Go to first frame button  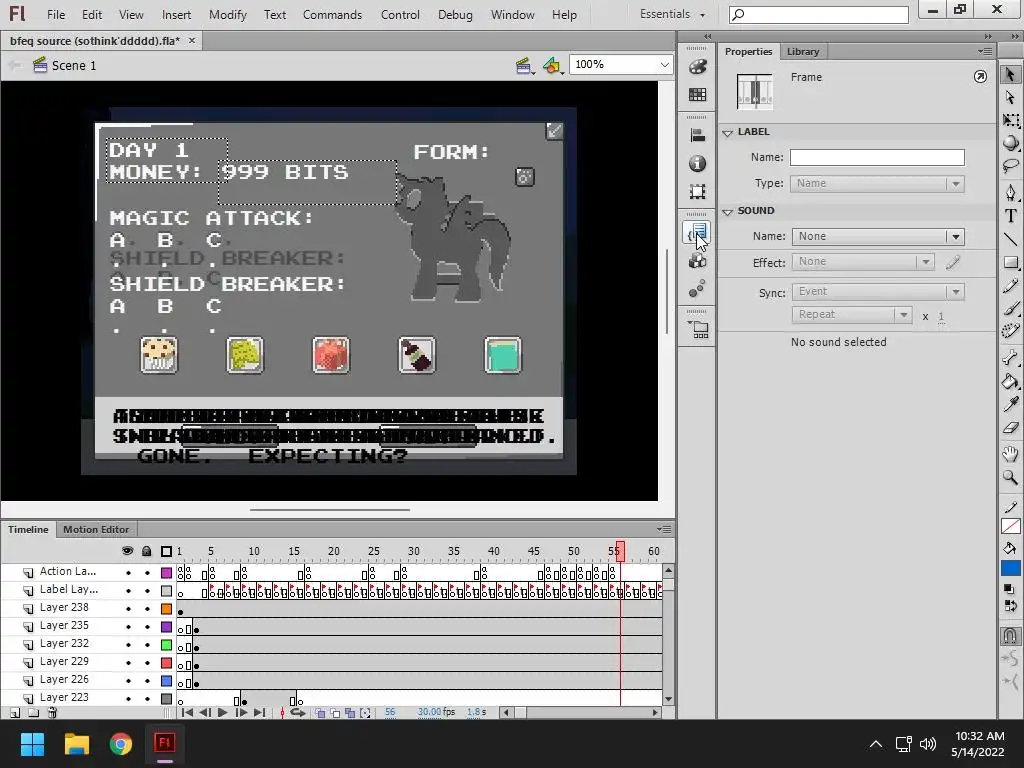pyautogui.click(x=187, y=712)
